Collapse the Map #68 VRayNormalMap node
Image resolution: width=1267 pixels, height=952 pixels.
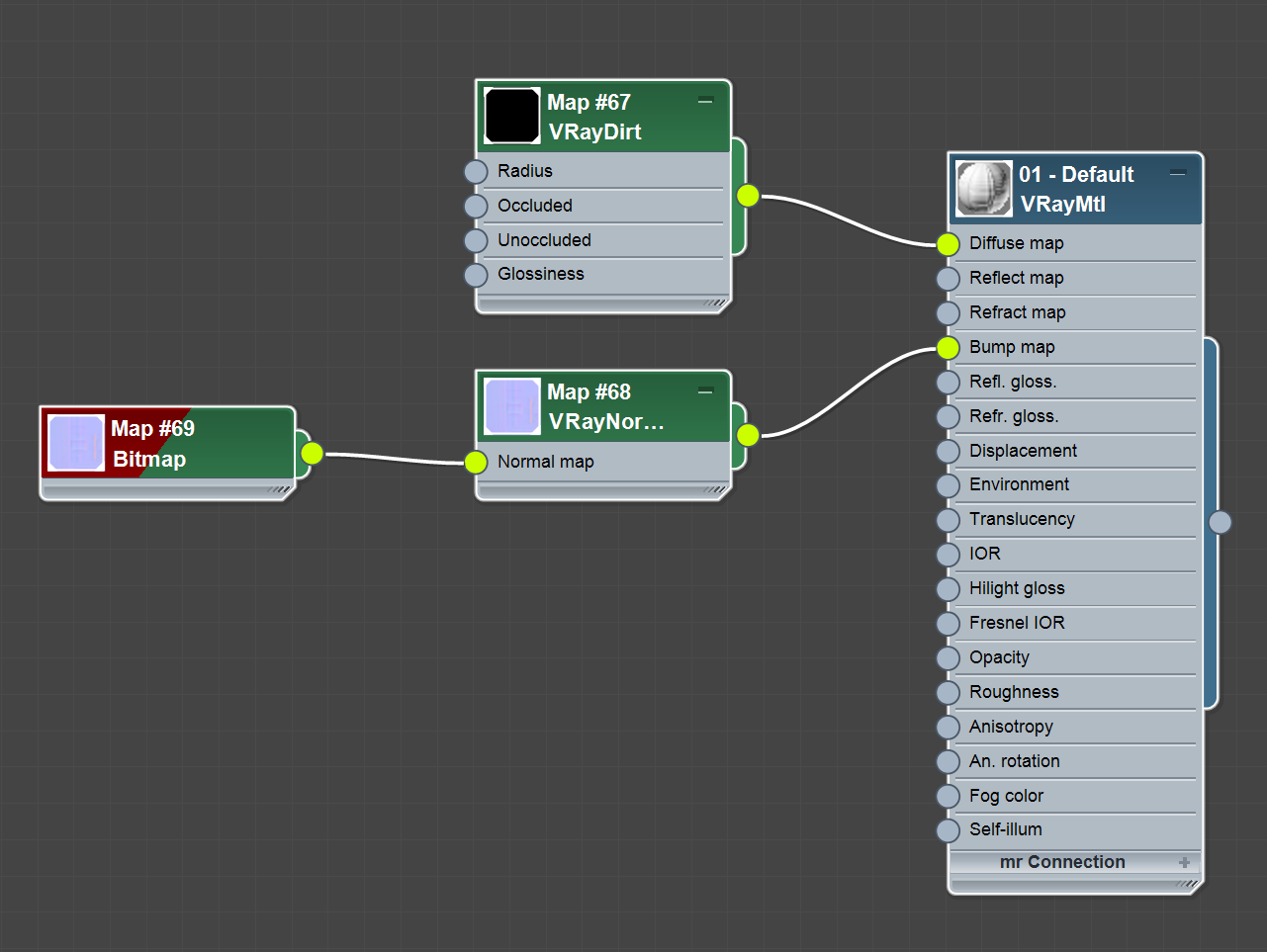pos(705,391)
